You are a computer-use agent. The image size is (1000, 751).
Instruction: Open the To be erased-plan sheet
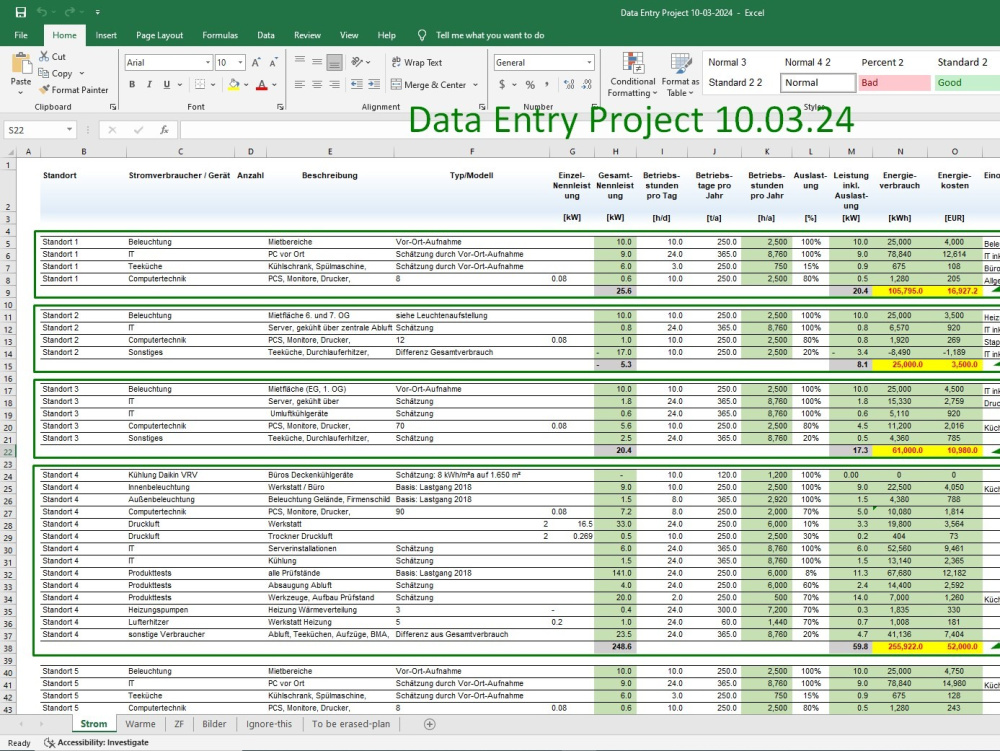[x=351, y=724]
